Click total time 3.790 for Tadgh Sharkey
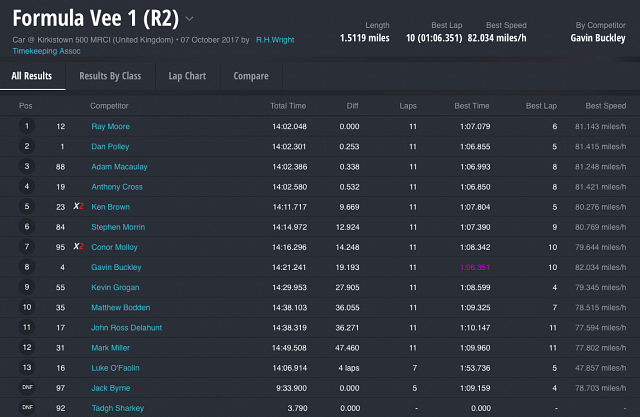The image size is (640, 417). tap(297, 408)
